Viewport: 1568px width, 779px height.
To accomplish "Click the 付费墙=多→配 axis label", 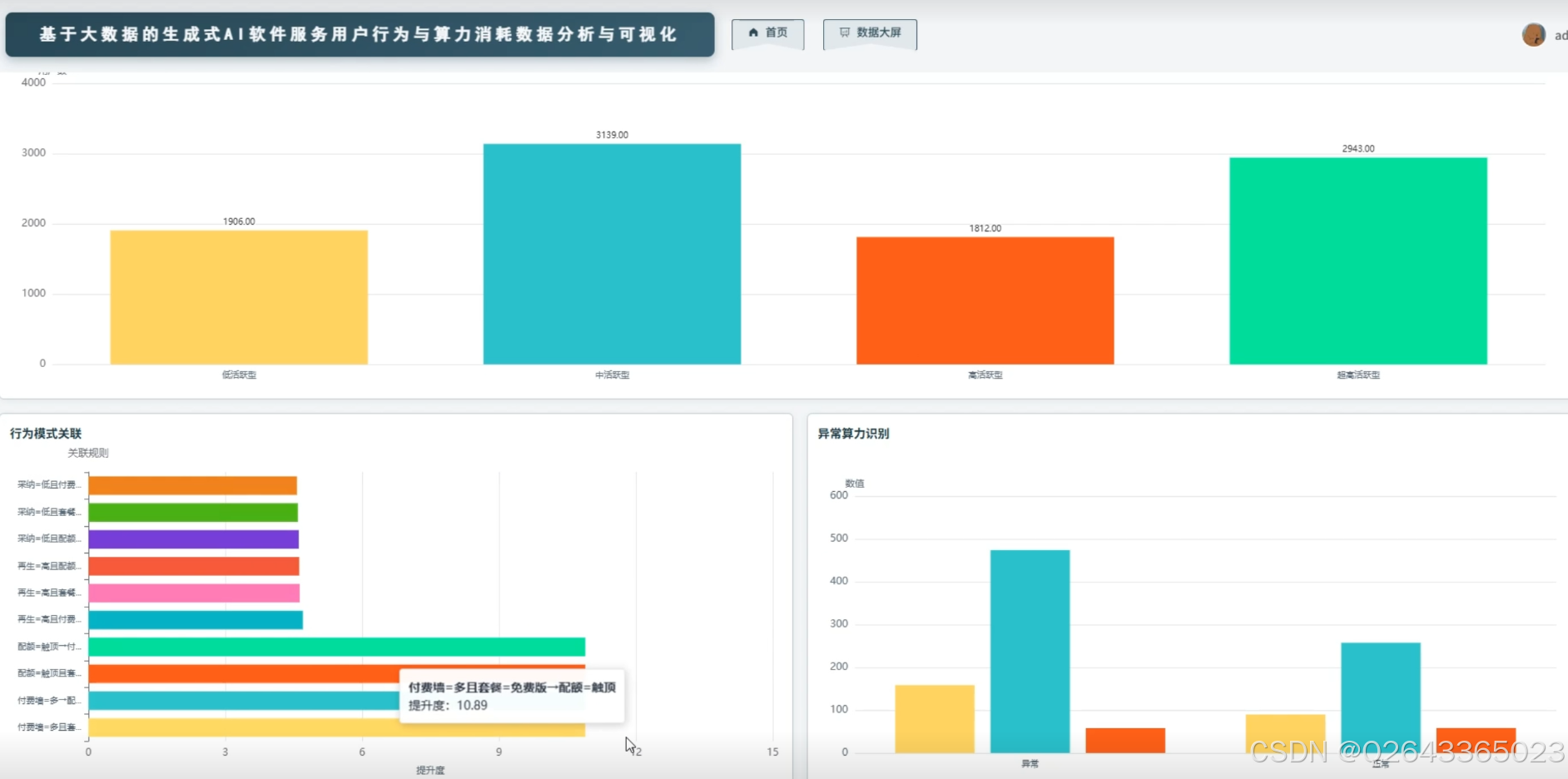I will coord(49,701).
